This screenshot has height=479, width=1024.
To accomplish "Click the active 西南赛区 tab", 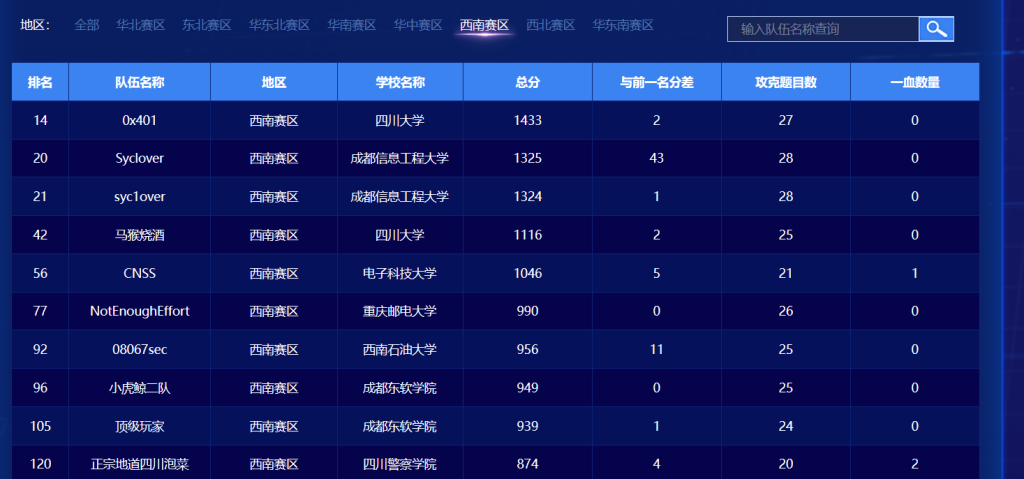I will tap(484, 25).
